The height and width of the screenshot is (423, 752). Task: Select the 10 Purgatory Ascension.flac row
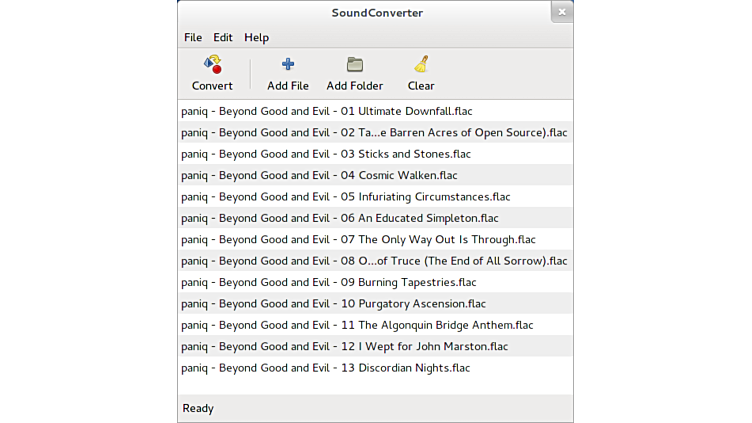(333, 304)
